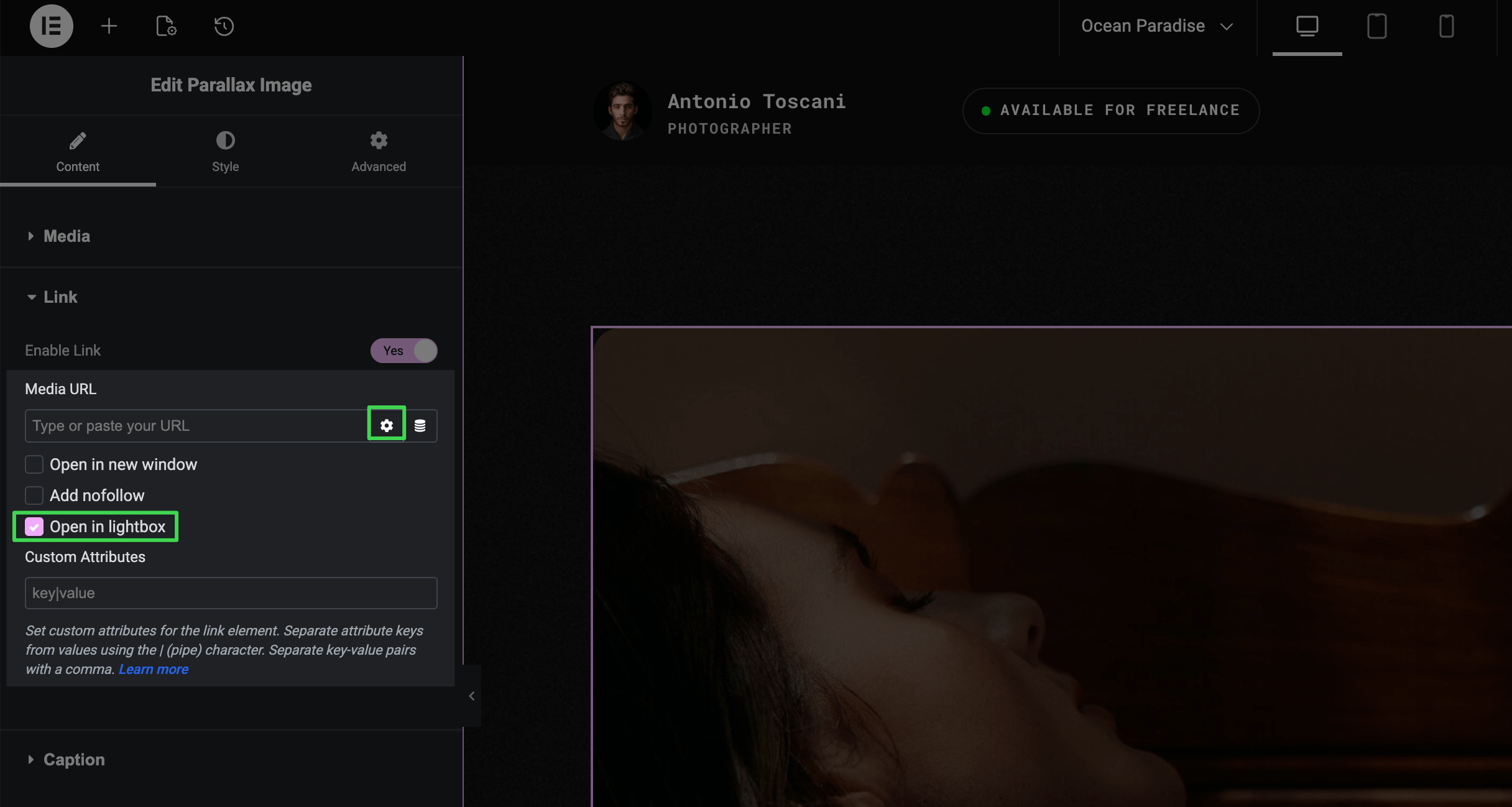Open link options gear in Media URL
The image size is (1512, 807).
(387, 425)
